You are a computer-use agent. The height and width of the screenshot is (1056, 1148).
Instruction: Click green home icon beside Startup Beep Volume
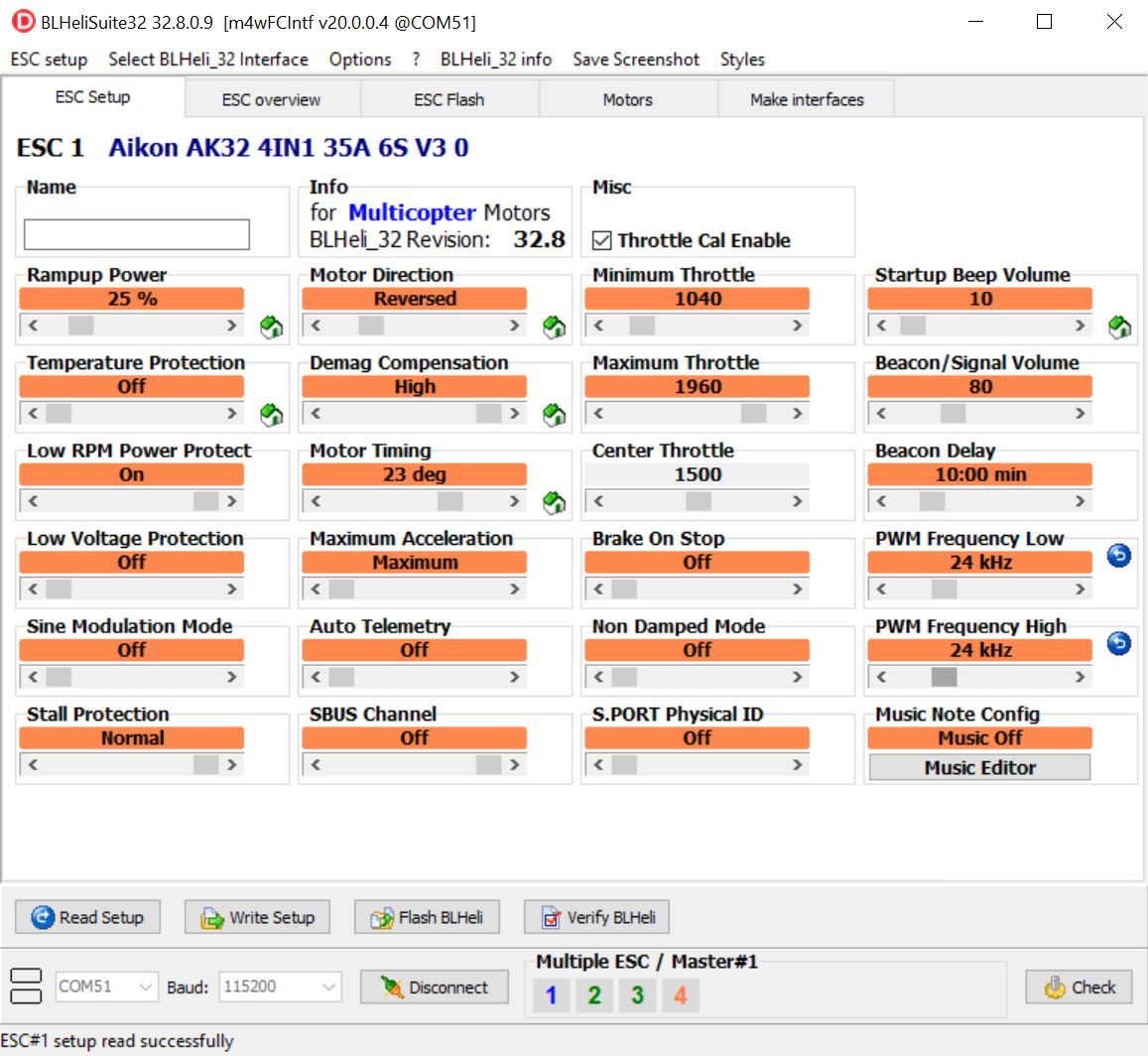[1119, 327]
